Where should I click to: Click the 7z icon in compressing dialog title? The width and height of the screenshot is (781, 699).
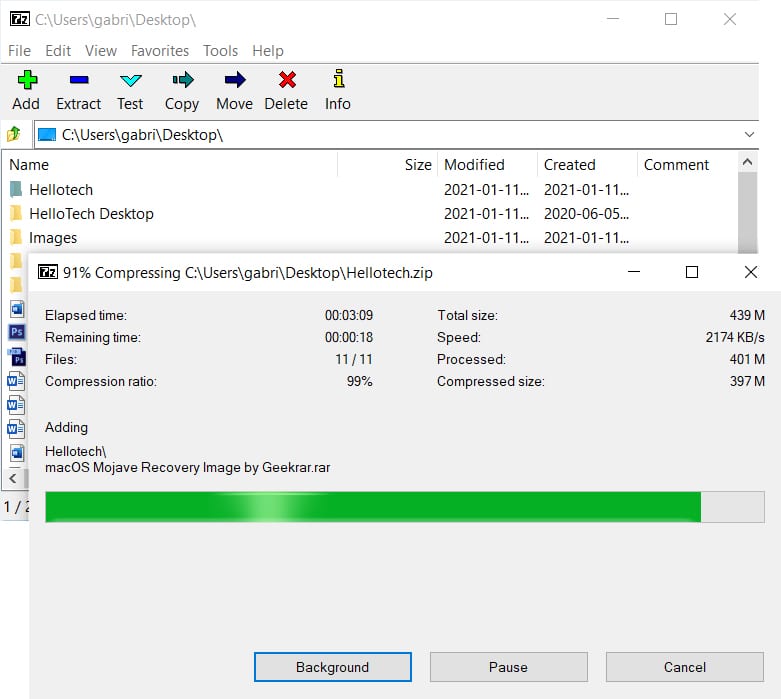click(x=48, y=272)
